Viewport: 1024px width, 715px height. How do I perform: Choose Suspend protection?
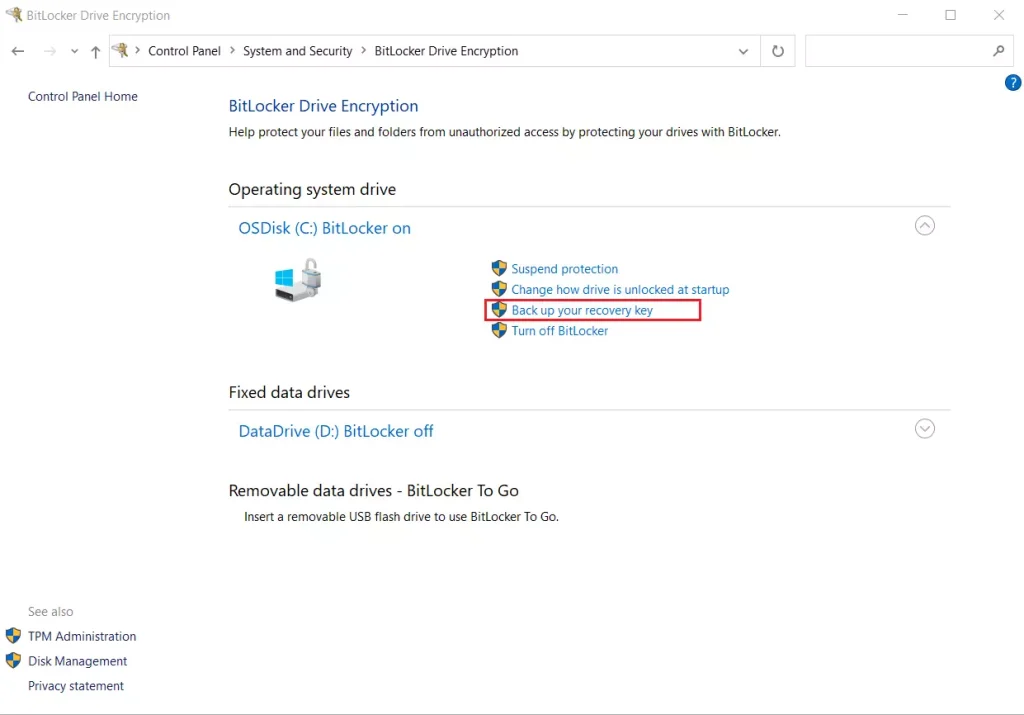pos(564,269)
